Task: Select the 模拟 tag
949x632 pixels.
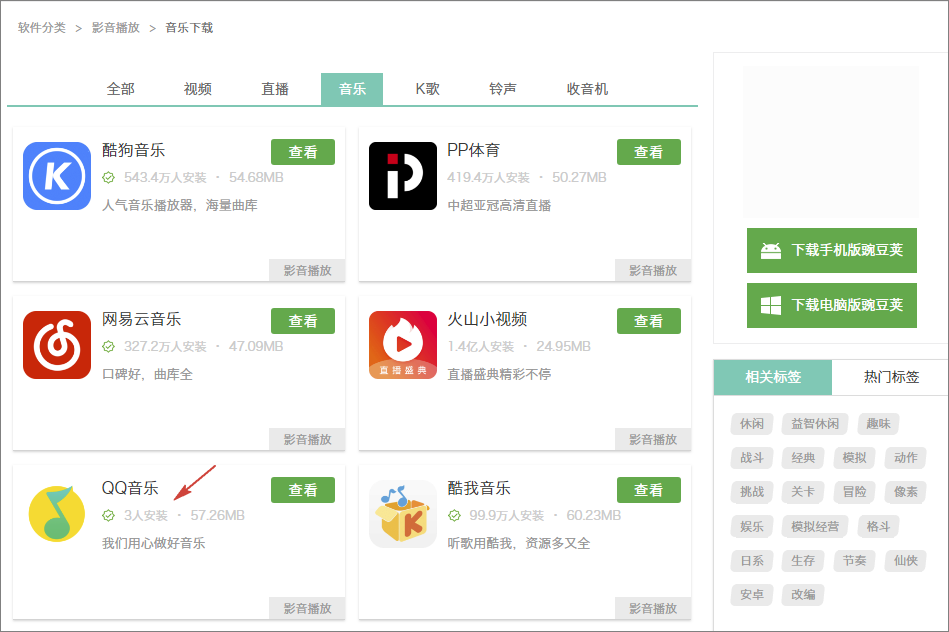Action: tap(854, 458)
